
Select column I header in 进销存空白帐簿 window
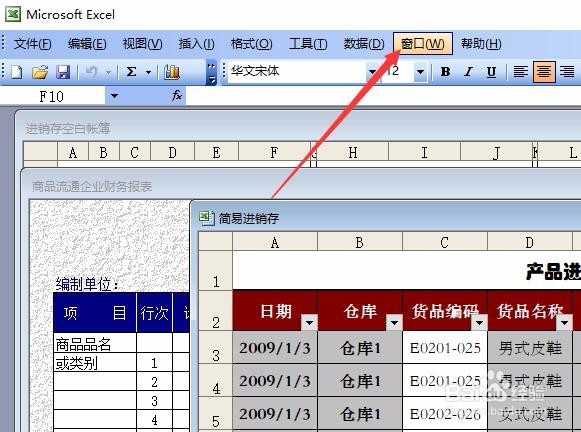[424, 152]
